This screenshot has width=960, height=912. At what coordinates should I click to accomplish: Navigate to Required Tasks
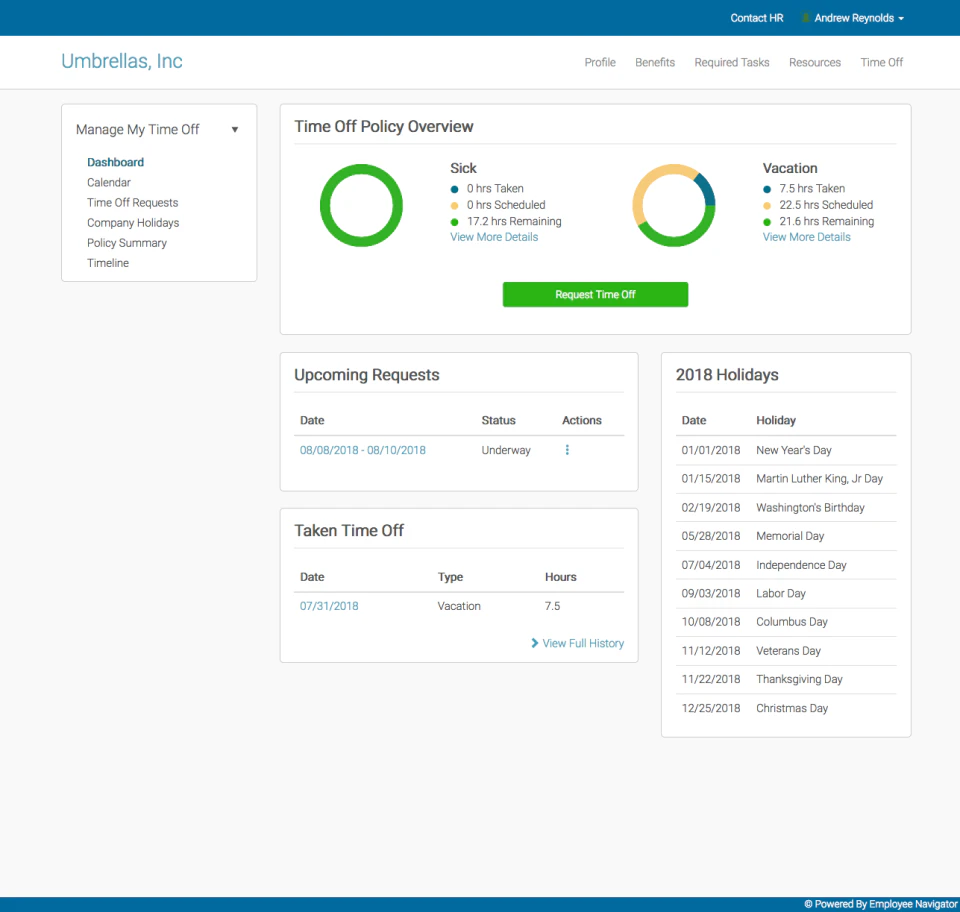[732, 62]
